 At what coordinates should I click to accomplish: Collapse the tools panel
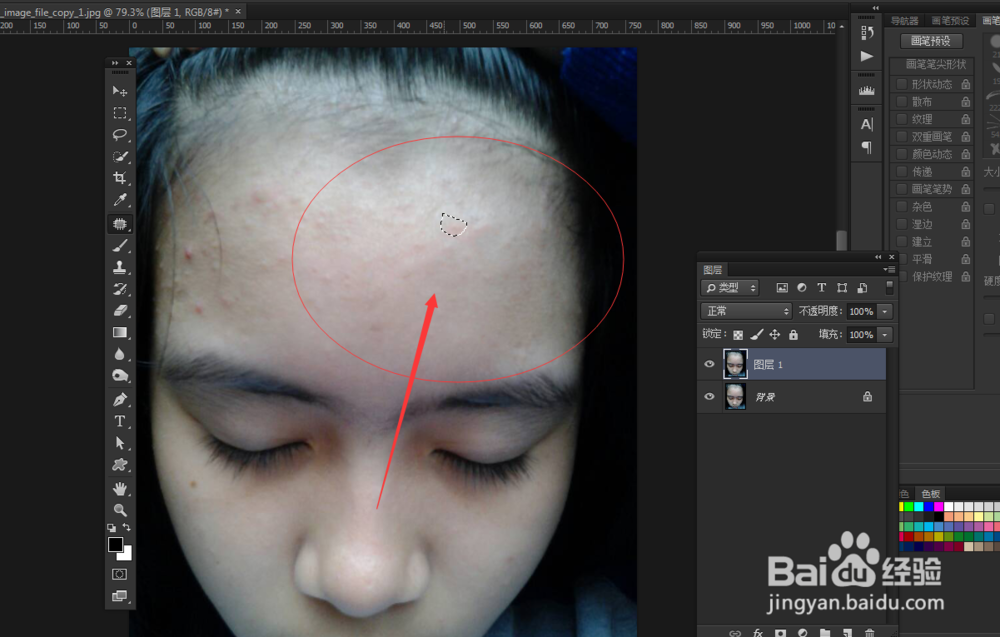[115, 63]
